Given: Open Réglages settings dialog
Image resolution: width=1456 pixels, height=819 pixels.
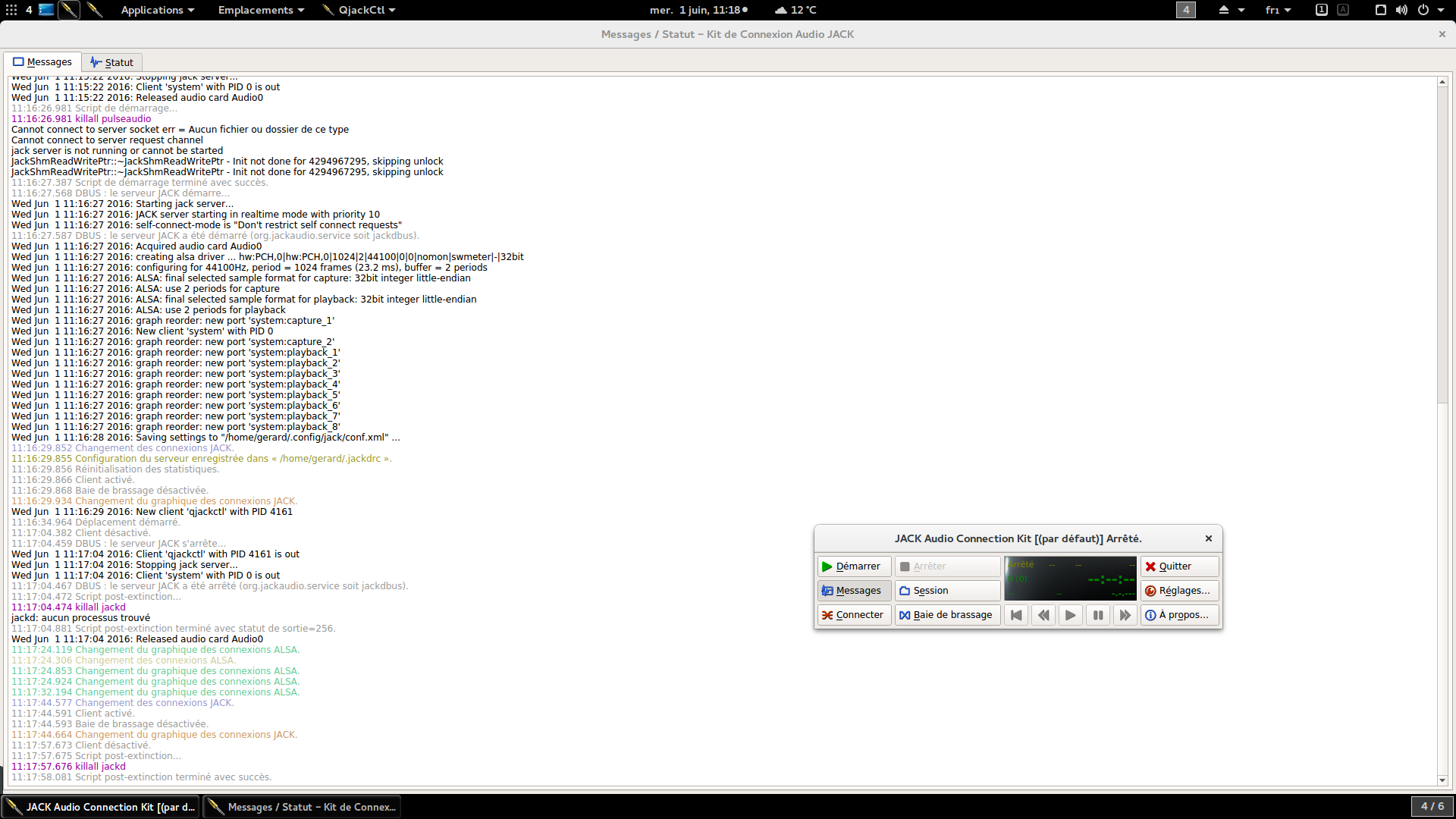Looking at the screenshot, I should coord(1179,591).
